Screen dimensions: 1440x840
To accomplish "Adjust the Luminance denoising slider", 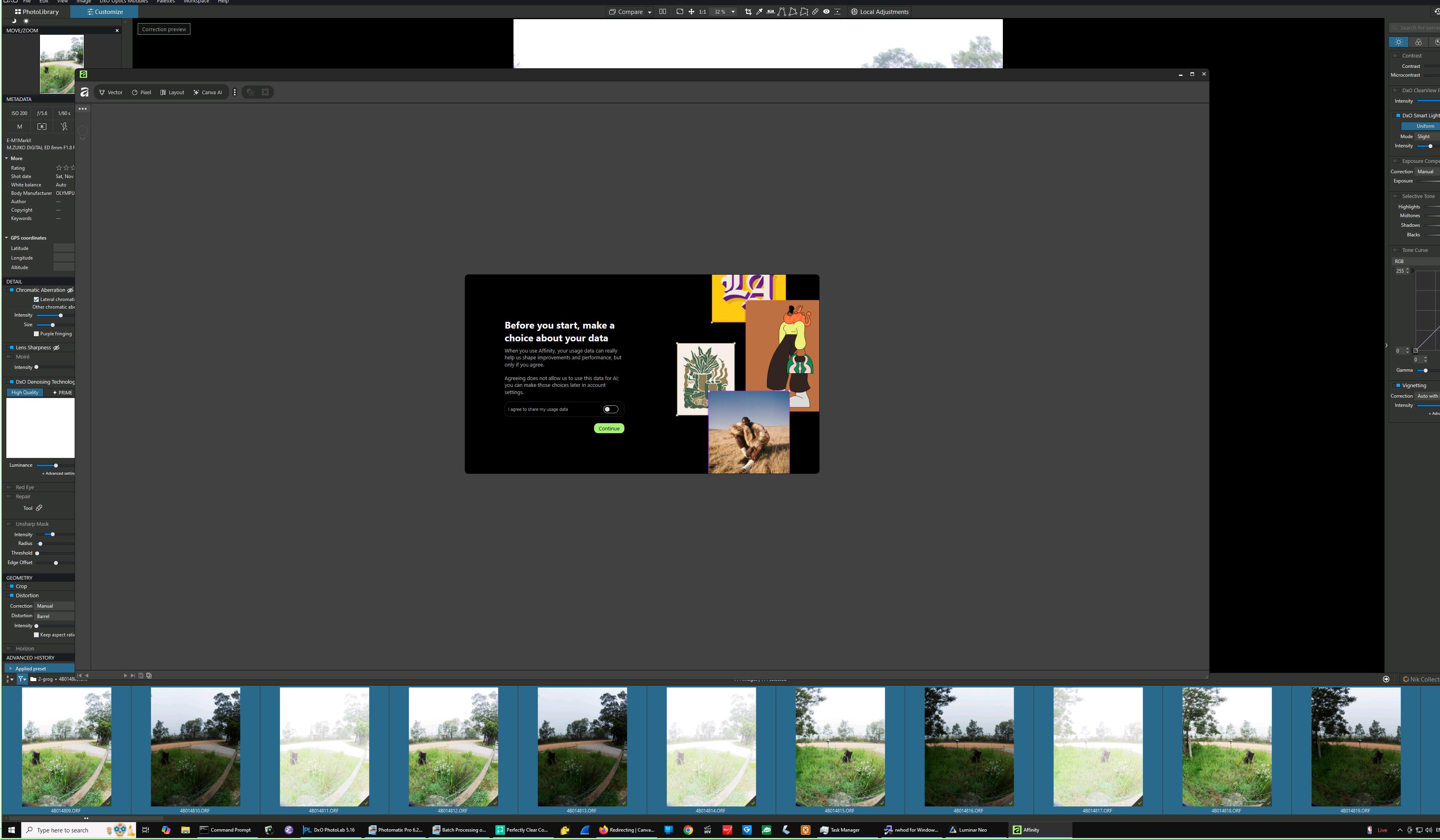I will pyautogui.click(x=55, y=465).
